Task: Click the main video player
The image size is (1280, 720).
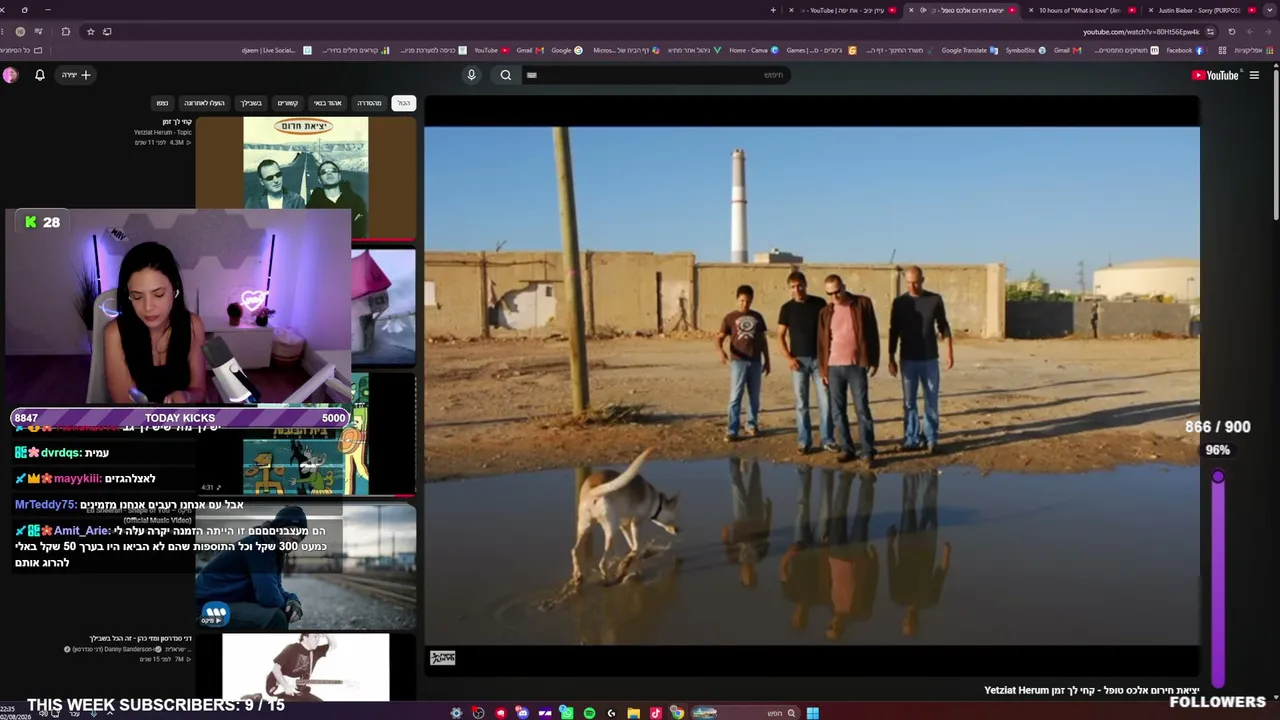Action: 812,386
